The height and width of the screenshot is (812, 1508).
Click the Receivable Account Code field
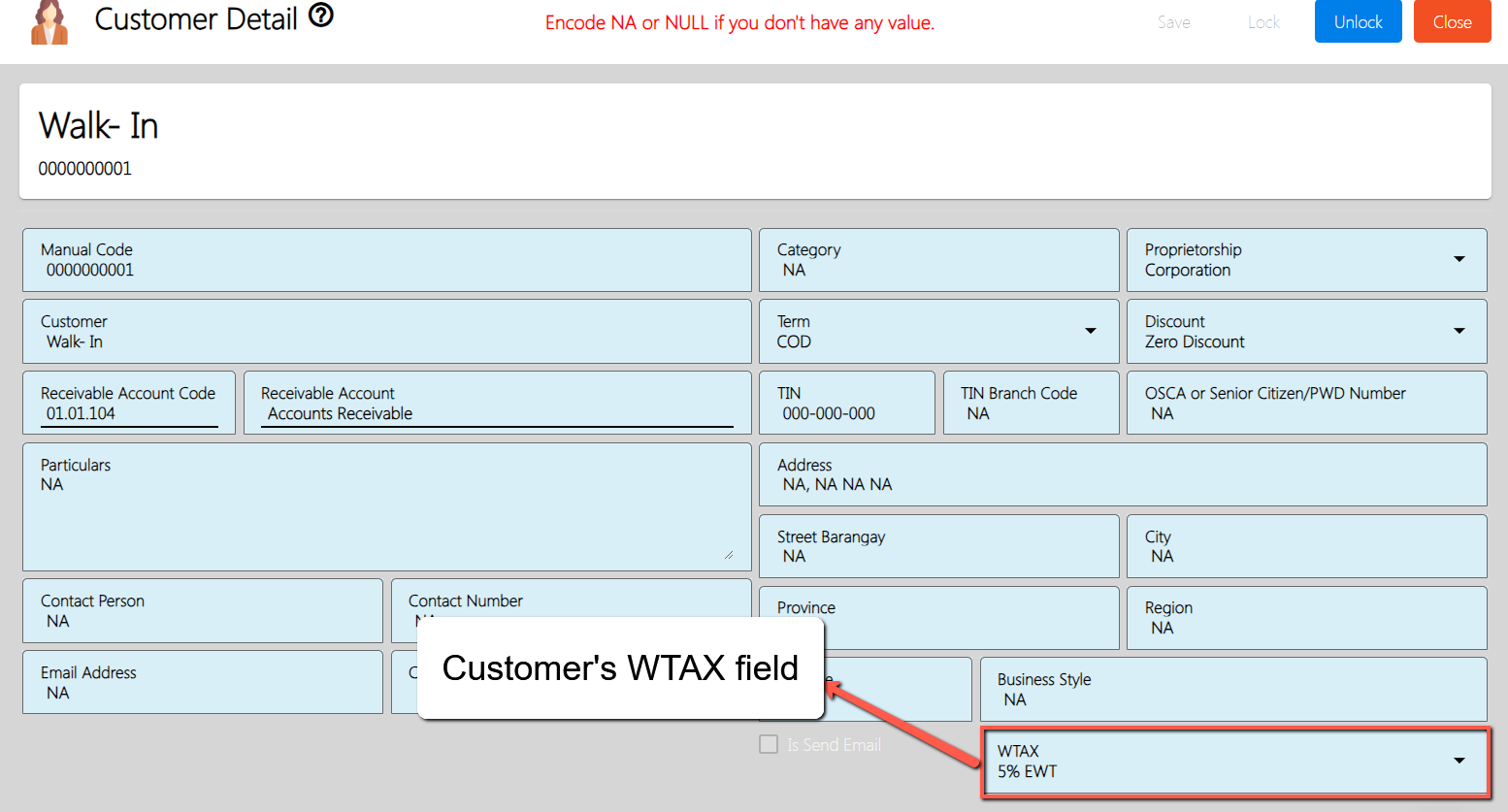coord(129,414)
